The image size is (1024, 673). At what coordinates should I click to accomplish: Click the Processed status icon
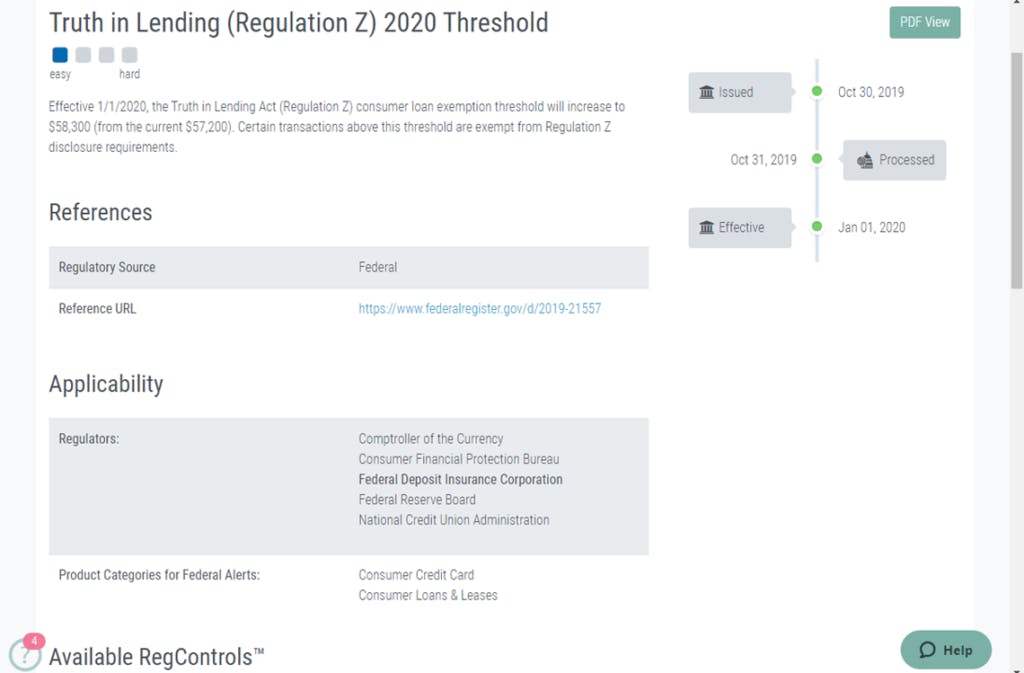pos(865,160)
